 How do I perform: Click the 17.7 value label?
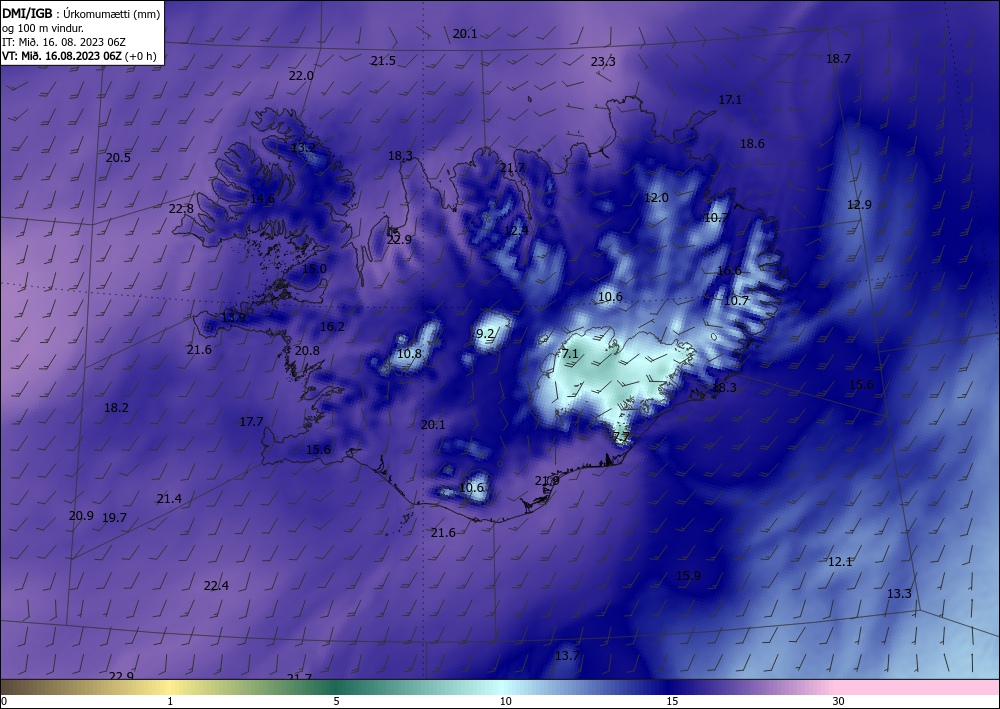(x=251, y=421)
